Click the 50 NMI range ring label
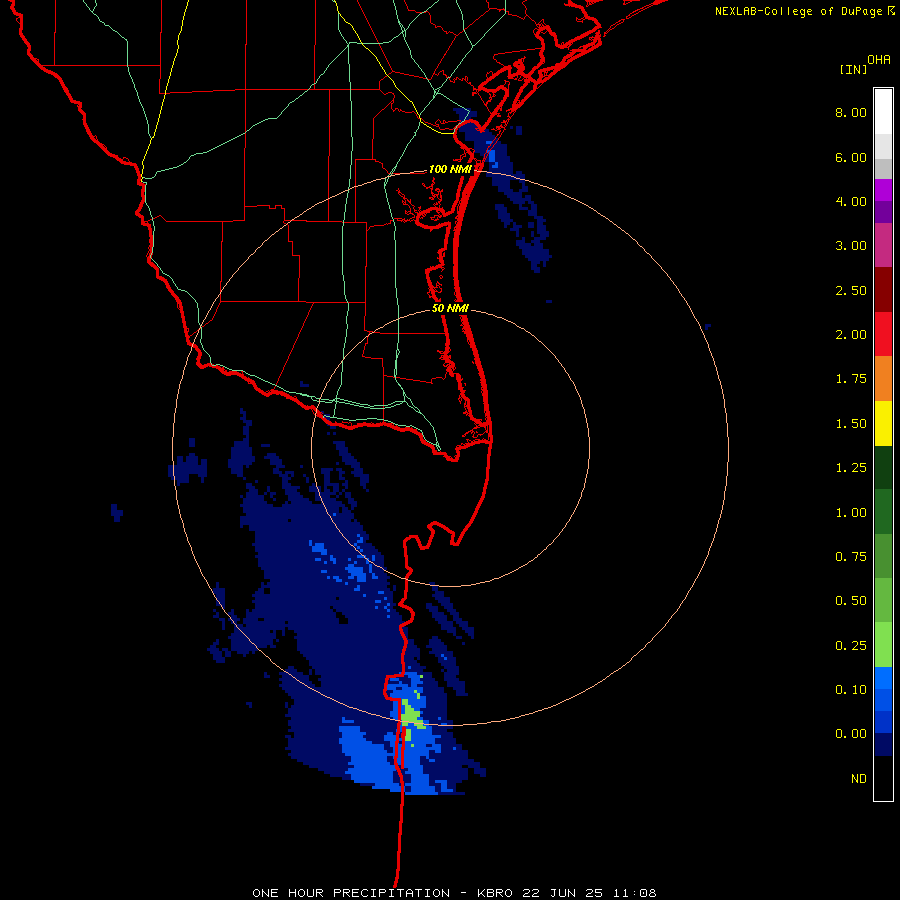Screen dimensions: 900x900 click(450, 308)
